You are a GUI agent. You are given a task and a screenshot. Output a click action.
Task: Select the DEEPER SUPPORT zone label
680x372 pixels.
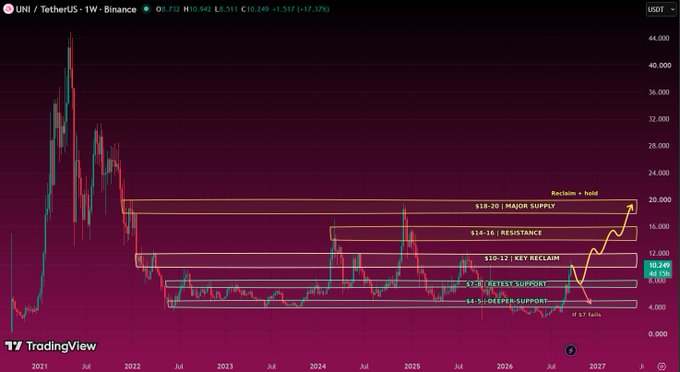point(507,301)
